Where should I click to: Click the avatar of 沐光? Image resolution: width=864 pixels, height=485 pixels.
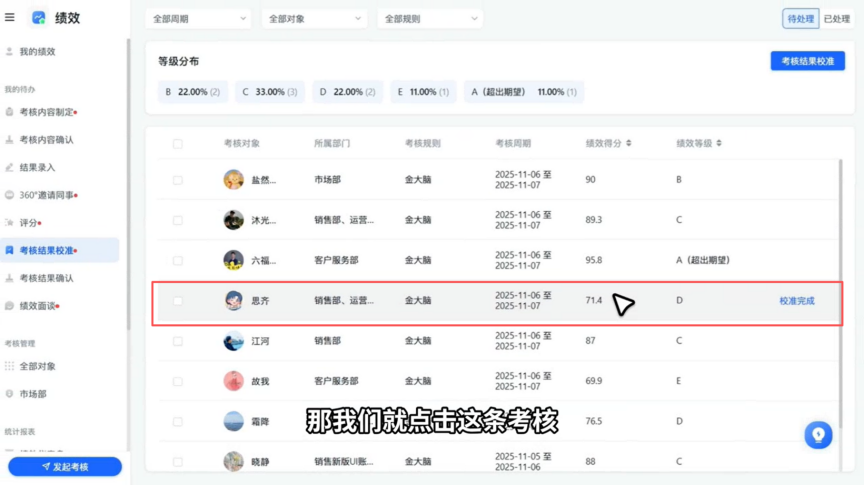234,220
